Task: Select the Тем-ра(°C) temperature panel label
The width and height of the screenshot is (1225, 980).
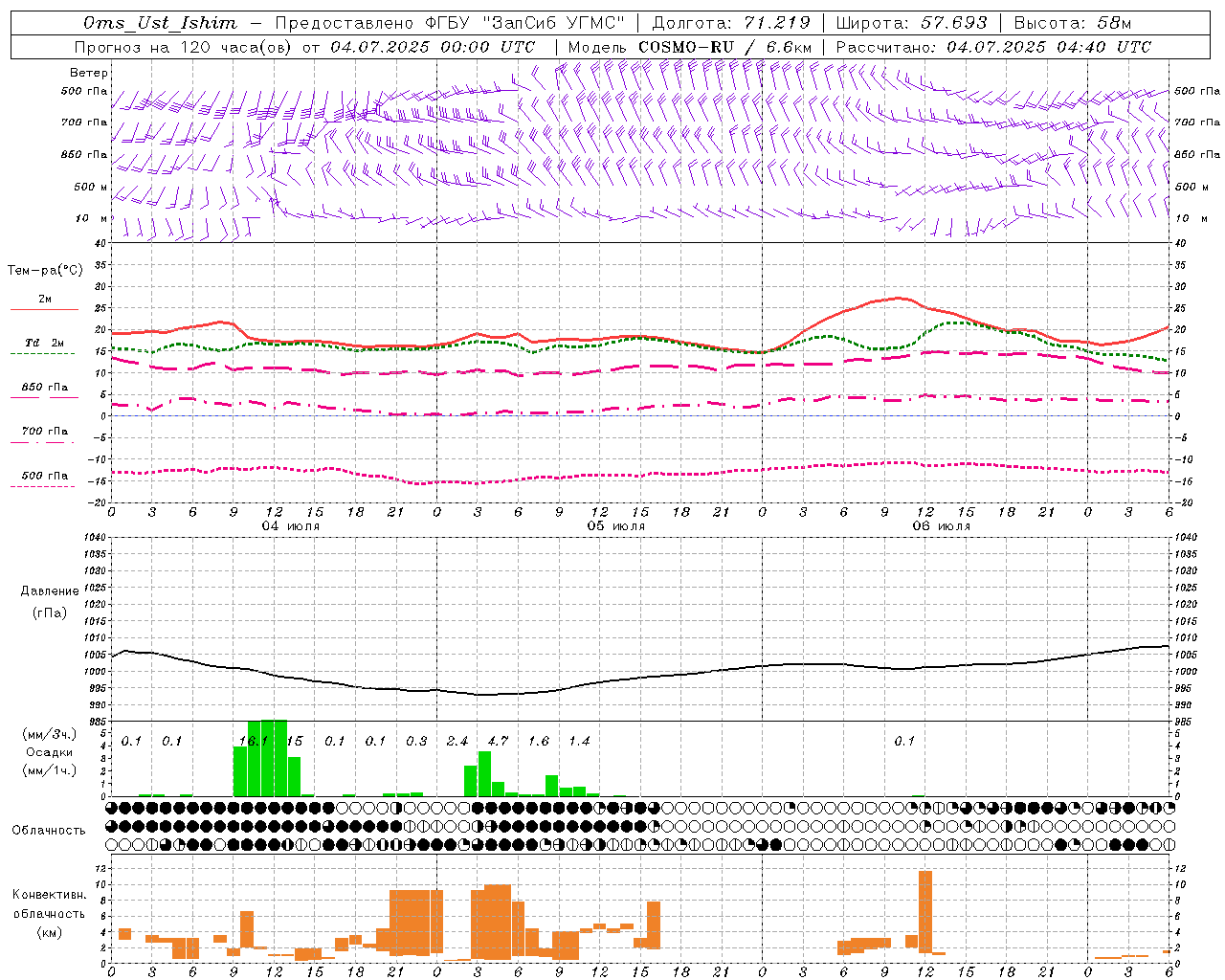Action: click(45, 271)
